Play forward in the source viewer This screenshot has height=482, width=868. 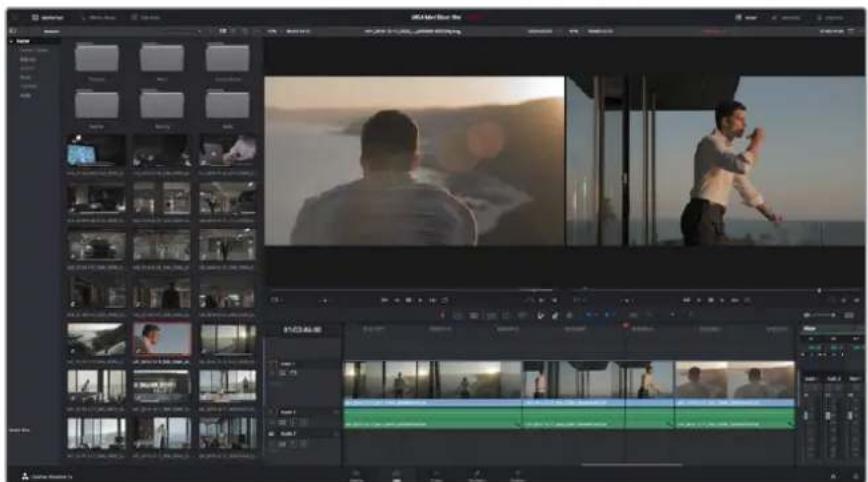pyautogui.click(x=421, y=300)
